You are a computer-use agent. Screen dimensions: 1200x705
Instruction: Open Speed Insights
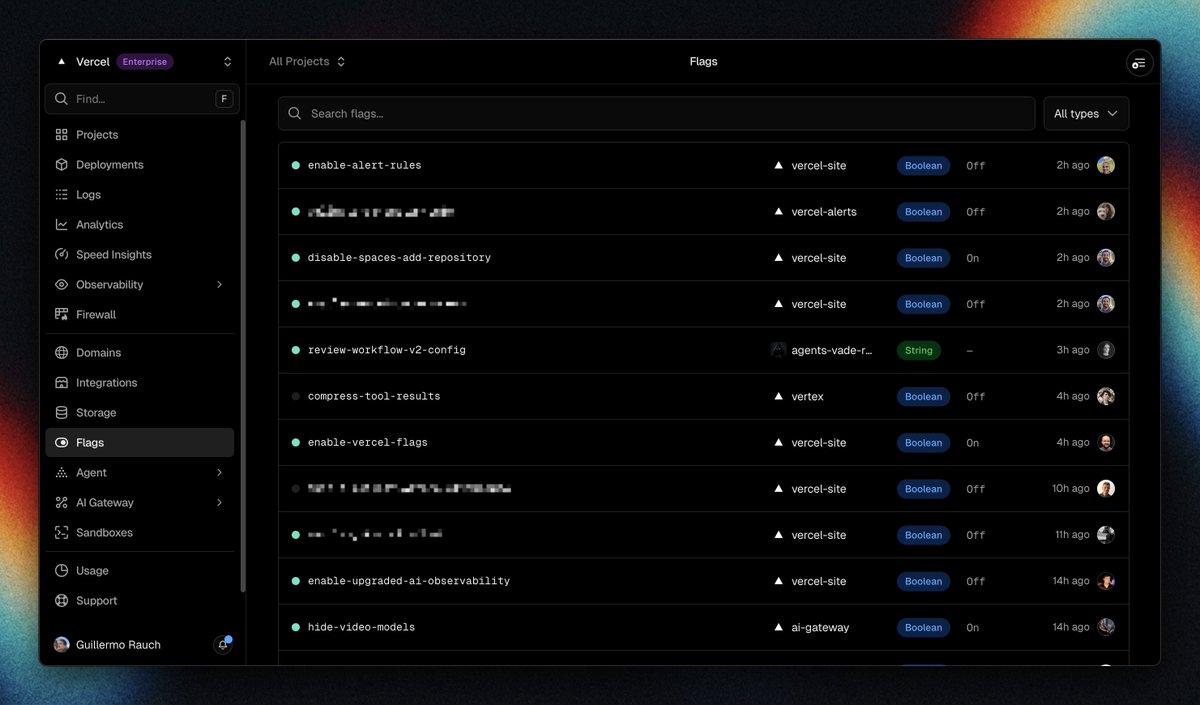(139, 255)
